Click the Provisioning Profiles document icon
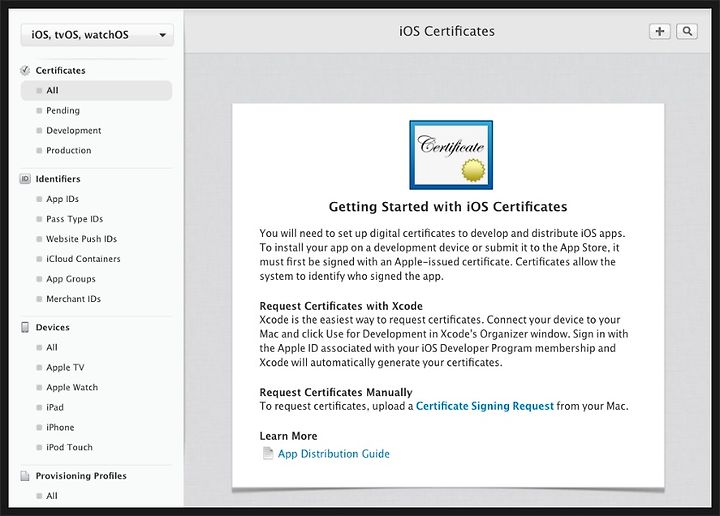This screenshot has width=720, height=516. point(25,476)
